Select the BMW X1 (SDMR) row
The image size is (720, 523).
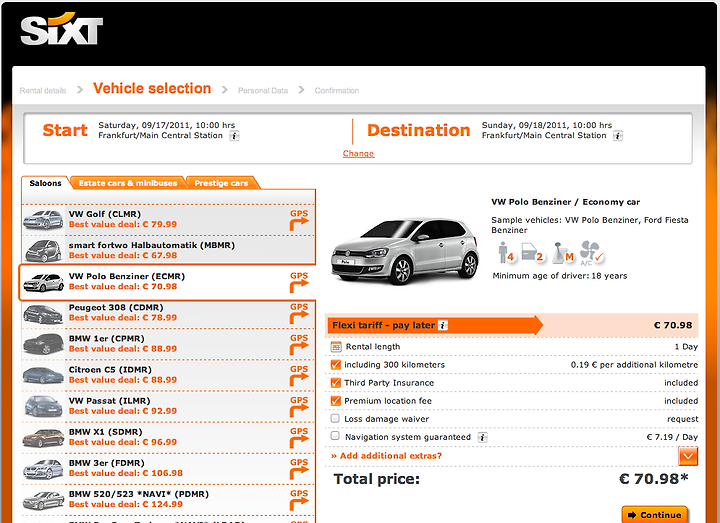click(x=169, y=438)
